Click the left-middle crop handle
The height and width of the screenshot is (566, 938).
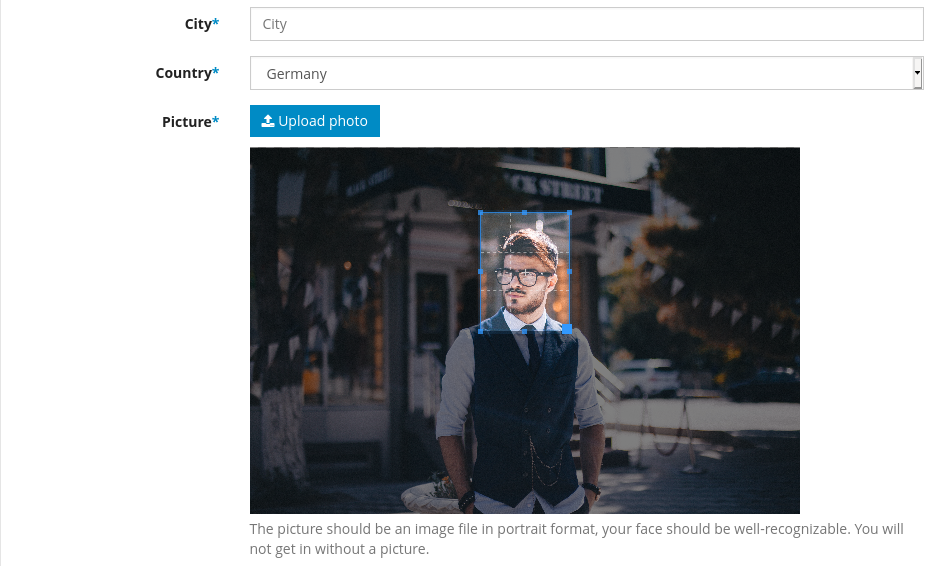(480, 271)
